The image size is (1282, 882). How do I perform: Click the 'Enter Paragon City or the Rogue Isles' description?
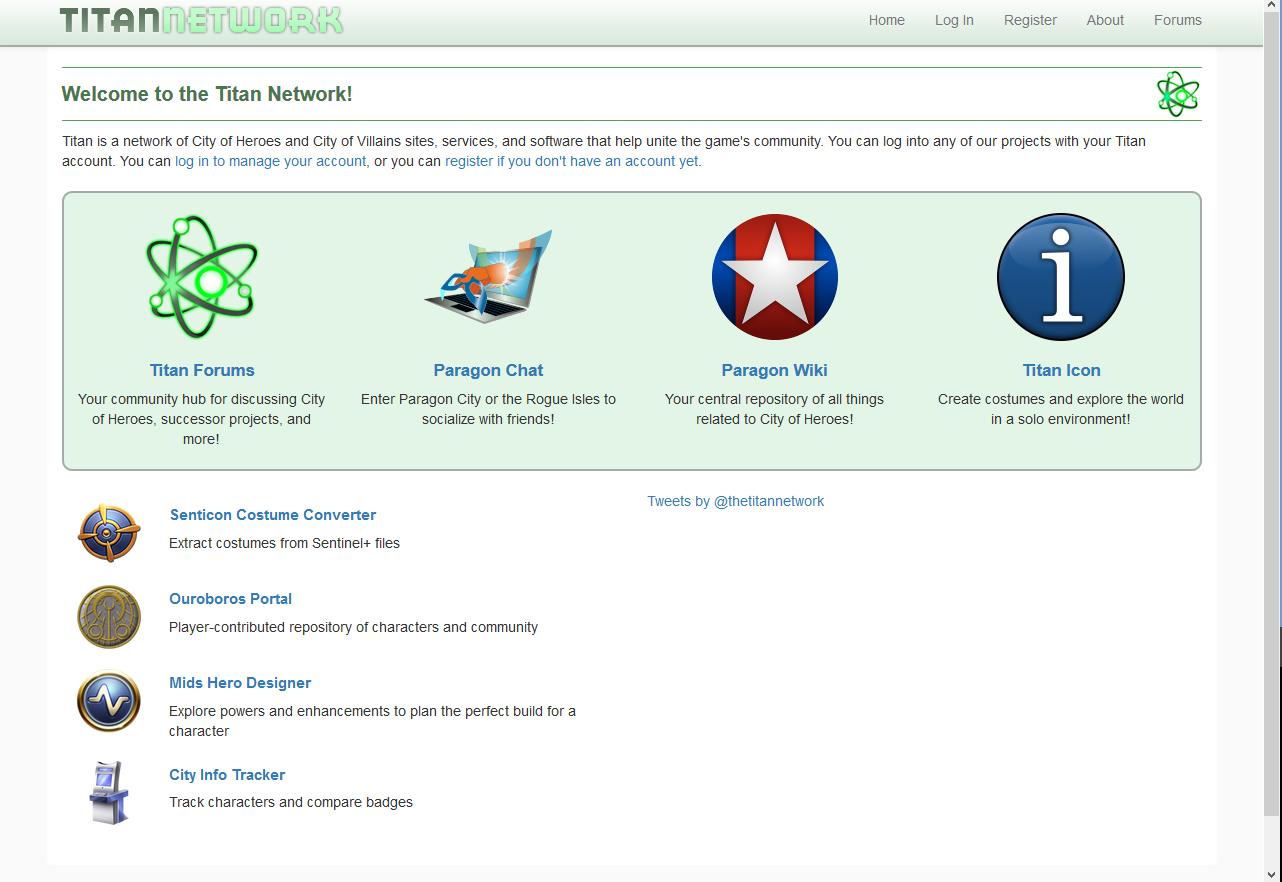coord(488,409)
